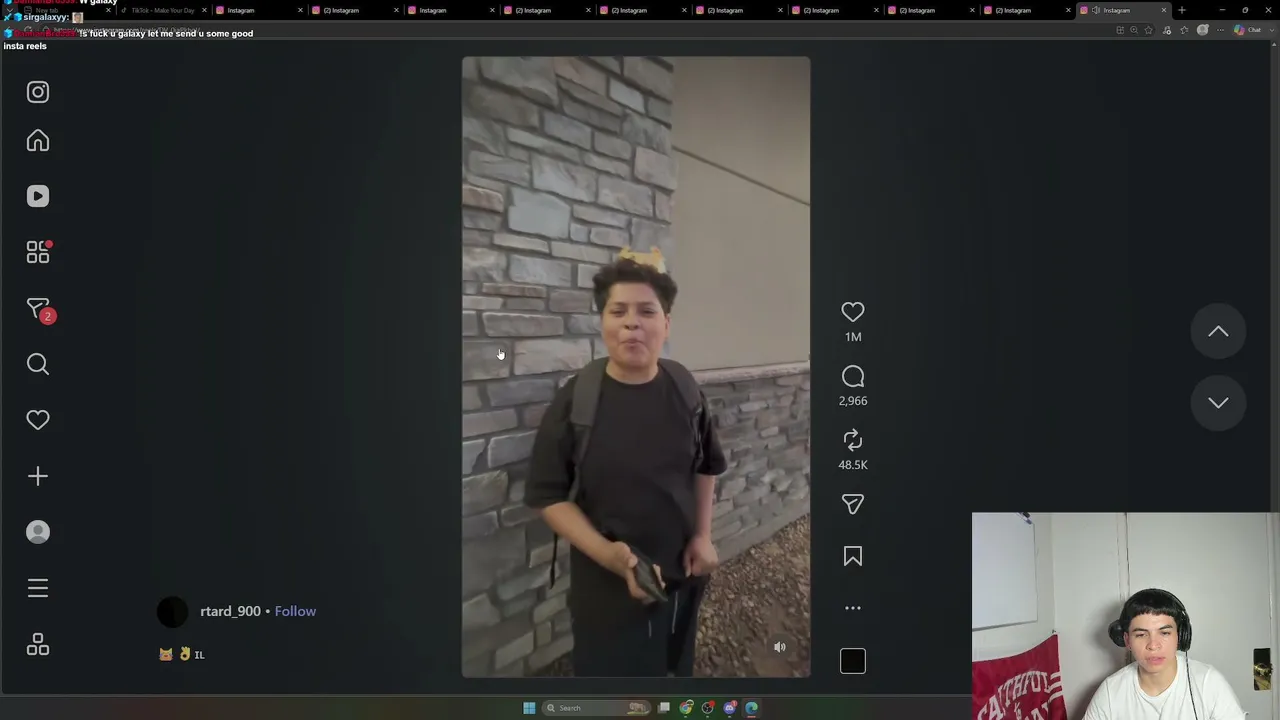Click the taskbar Search box
This screenshot has width=1280, height=720.
[597, 708]
